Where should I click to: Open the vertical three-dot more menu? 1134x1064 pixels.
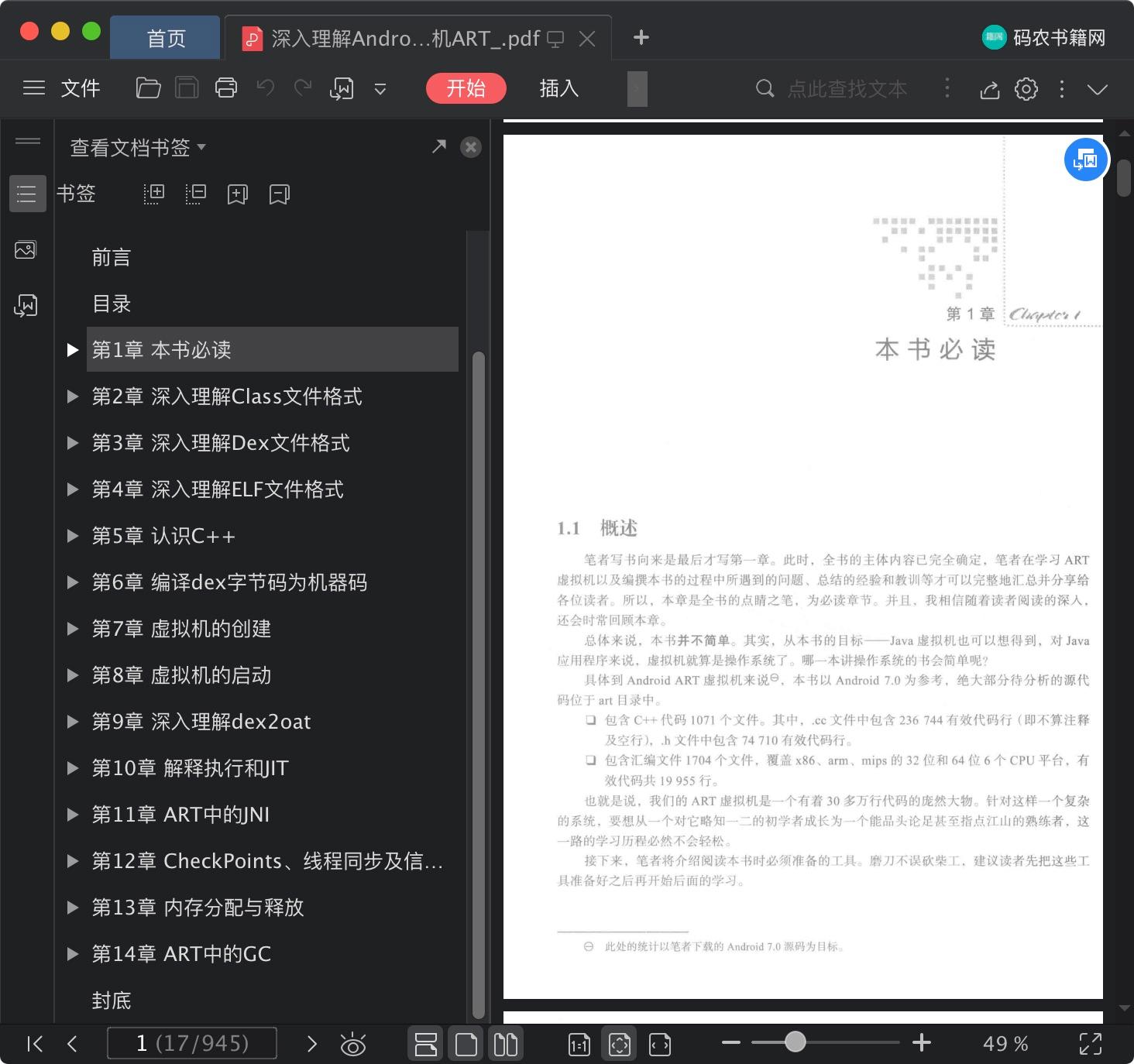tap(1062, 89)
